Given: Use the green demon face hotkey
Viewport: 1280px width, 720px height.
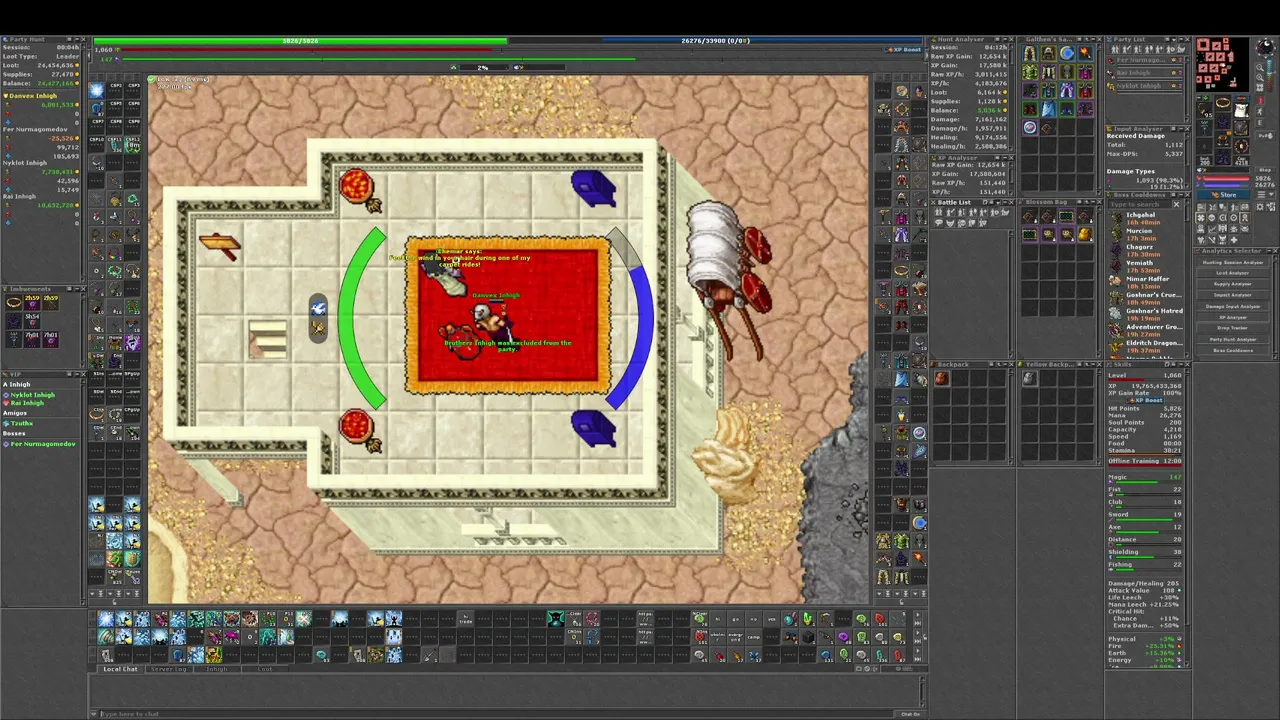Looking at the screenshot, I should (x=555, y=619).
